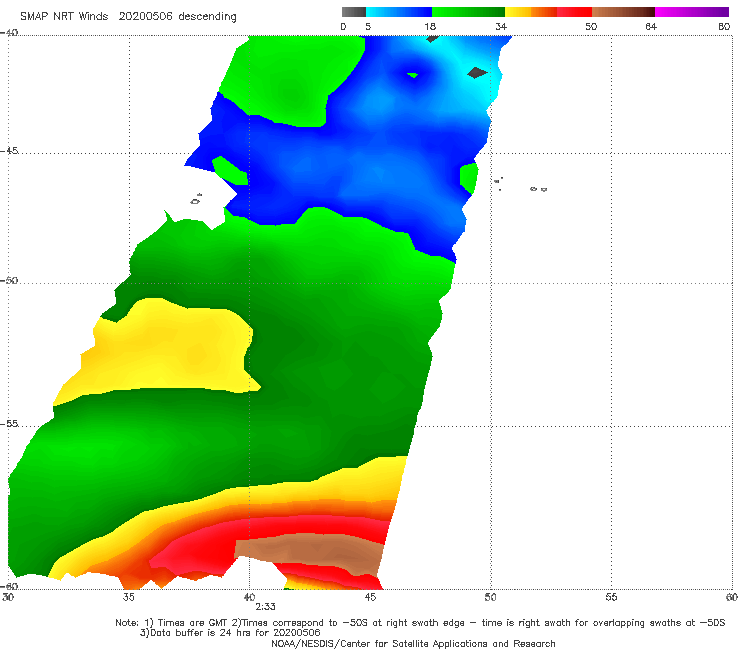Click the longitude axis label "35"
The image size is (740, 650).
[128, 597]
